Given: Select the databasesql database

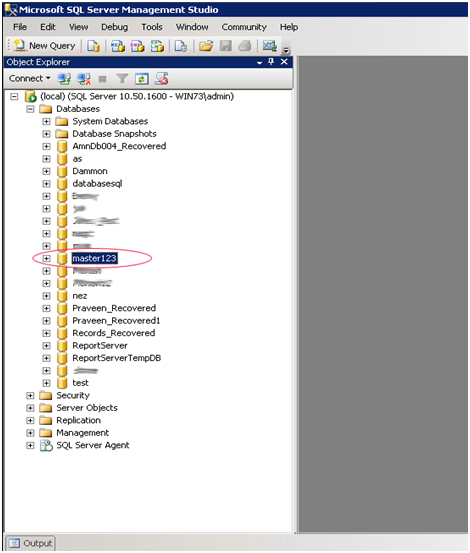Looking at the screenshot, I should [x=97, y=184].
